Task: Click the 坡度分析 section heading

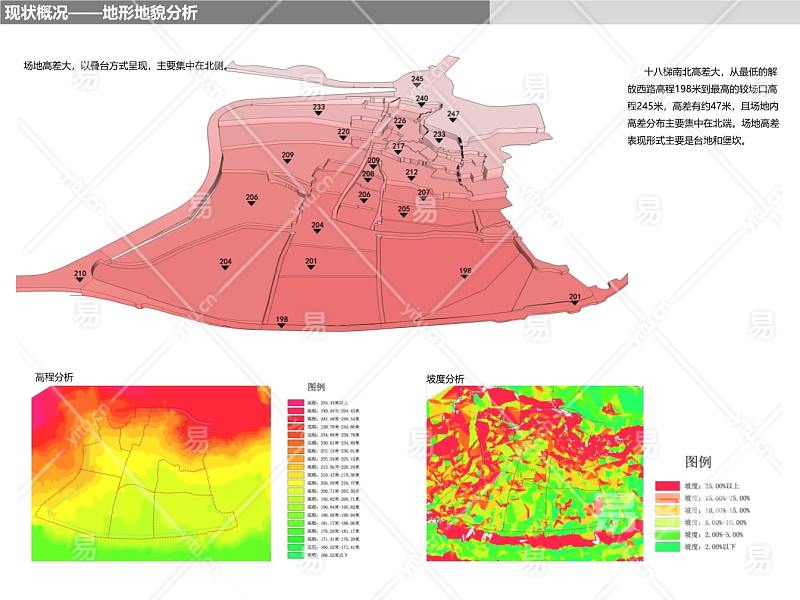Action: pos(445,379)
